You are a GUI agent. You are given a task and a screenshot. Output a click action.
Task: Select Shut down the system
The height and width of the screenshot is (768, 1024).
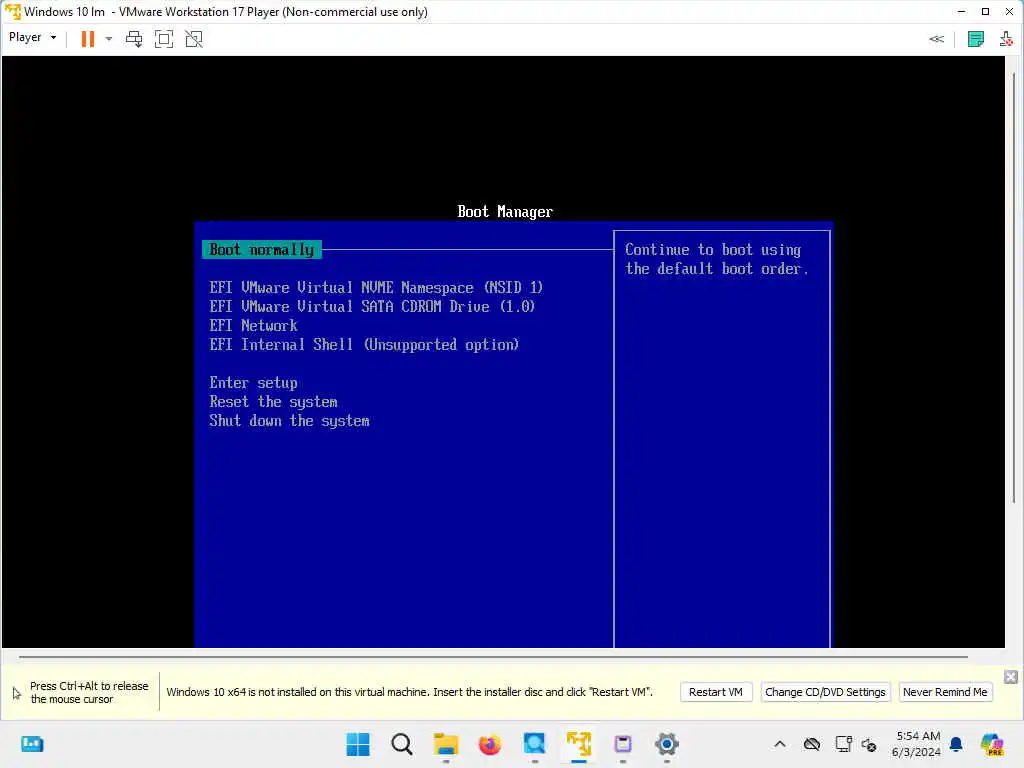click(289, 421)
